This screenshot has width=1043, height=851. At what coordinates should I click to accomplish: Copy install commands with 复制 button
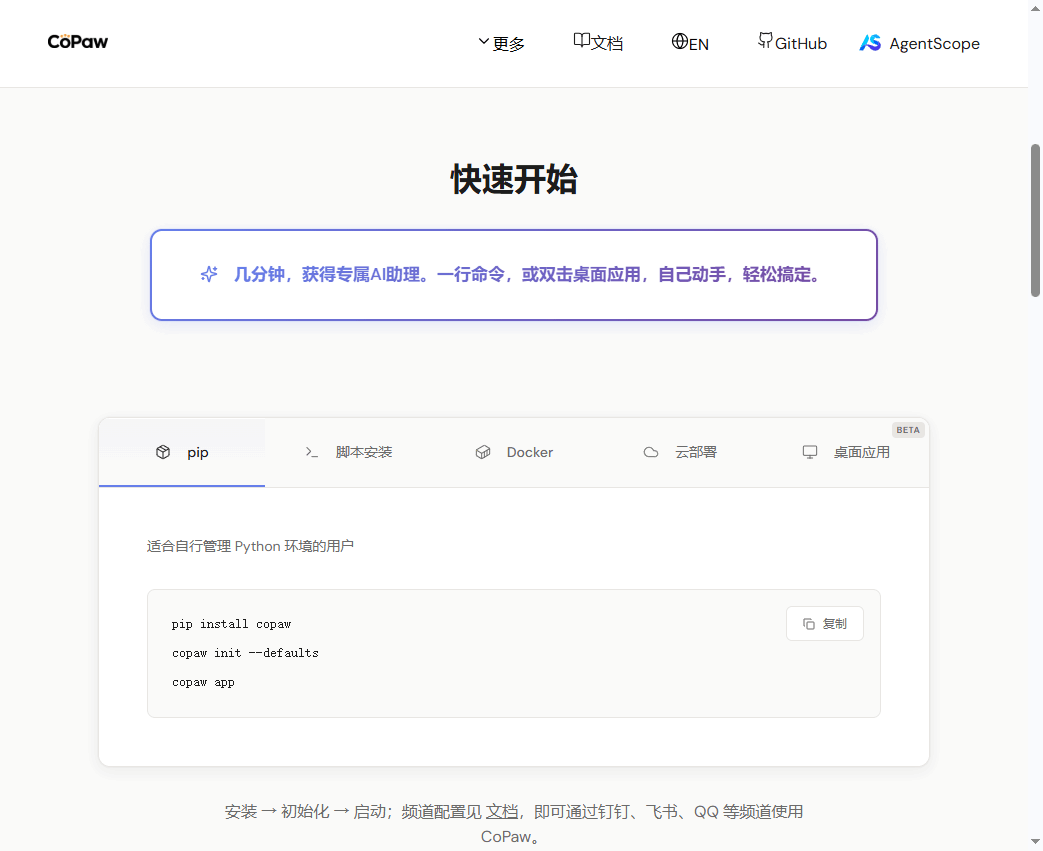824,624
